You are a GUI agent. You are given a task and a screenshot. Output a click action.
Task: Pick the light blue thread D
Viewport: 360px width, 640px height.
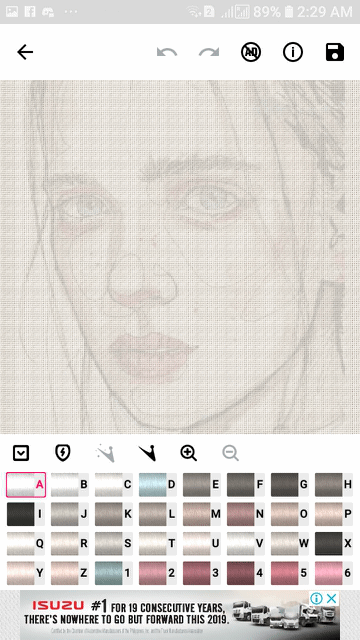point(158,484)
